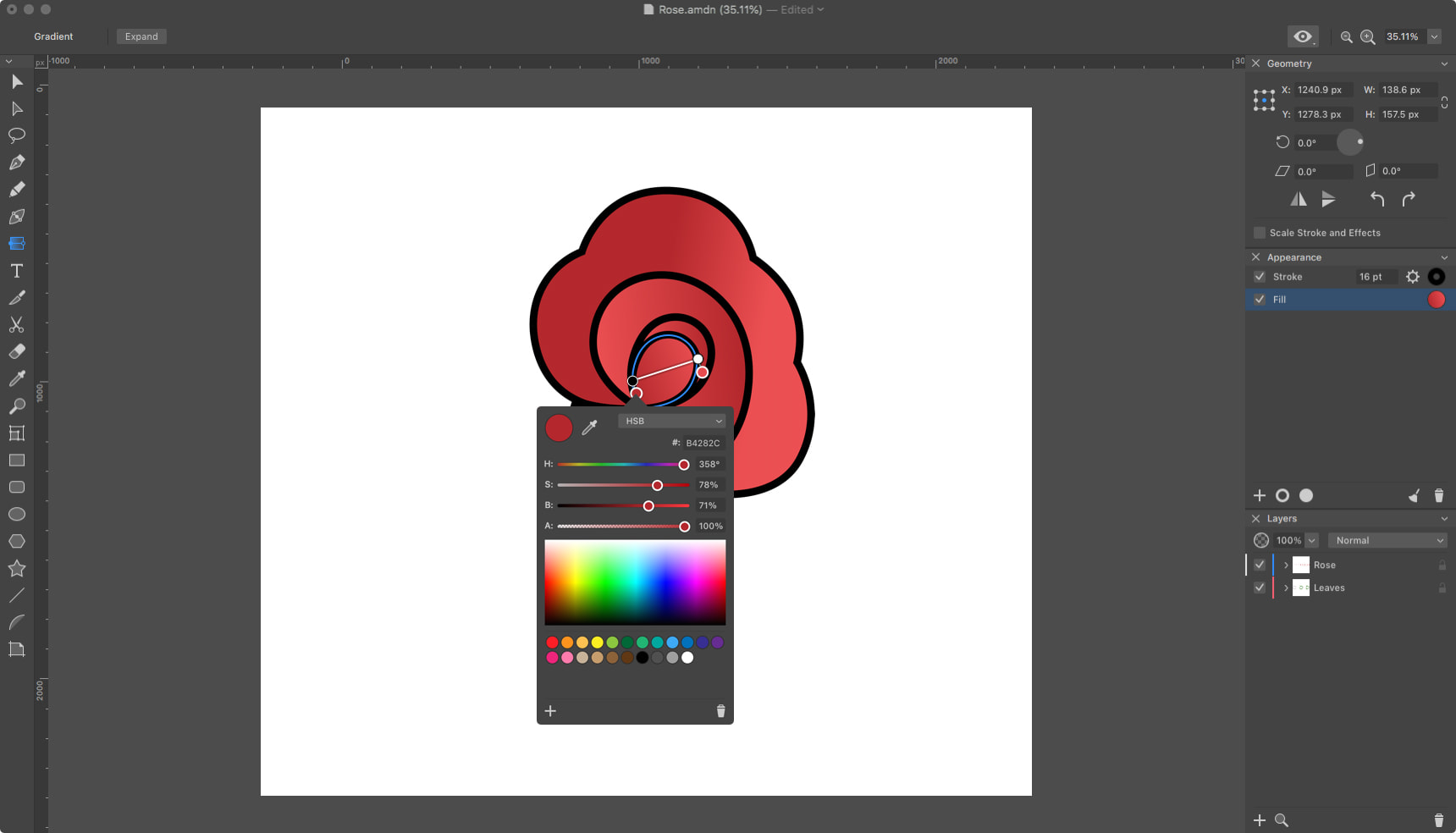Select the Text tool
This screenshot has width=1456, height=833.
17,271
